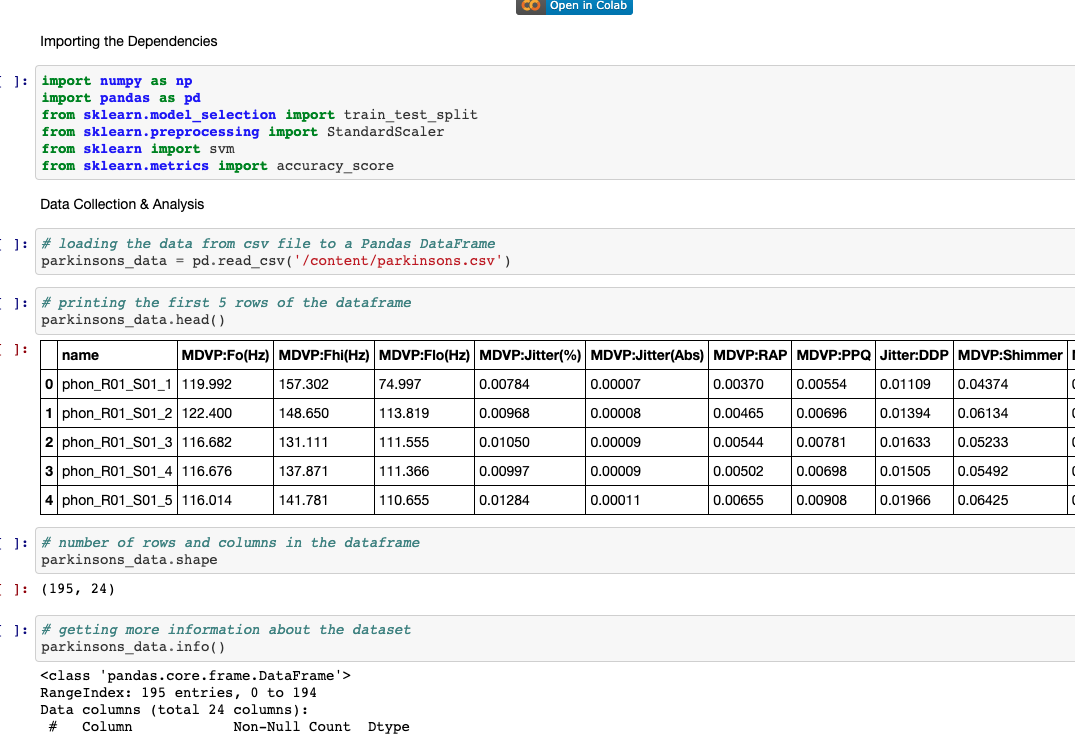Image resolution: width=1075 pixels, height=741 pixels.
Task: Click the value 122.400 in the table
Action: [x=207, y=413]
